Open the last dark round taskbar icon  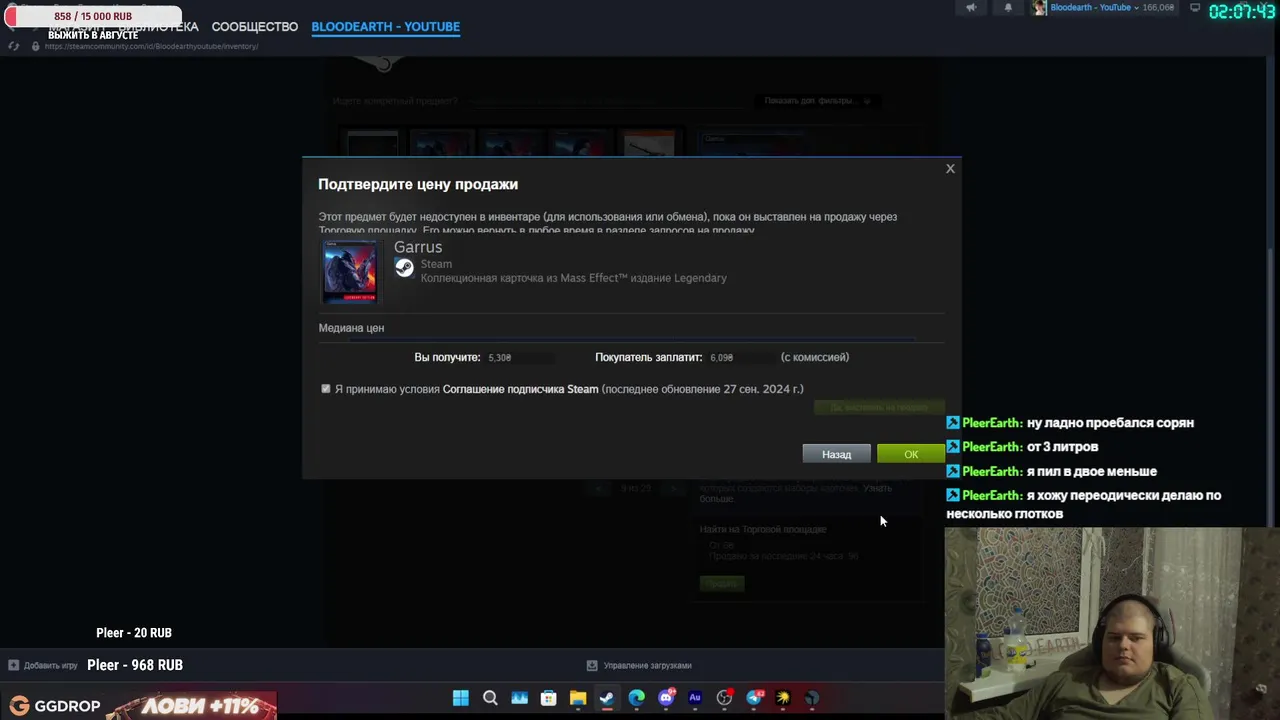(812, 698)
